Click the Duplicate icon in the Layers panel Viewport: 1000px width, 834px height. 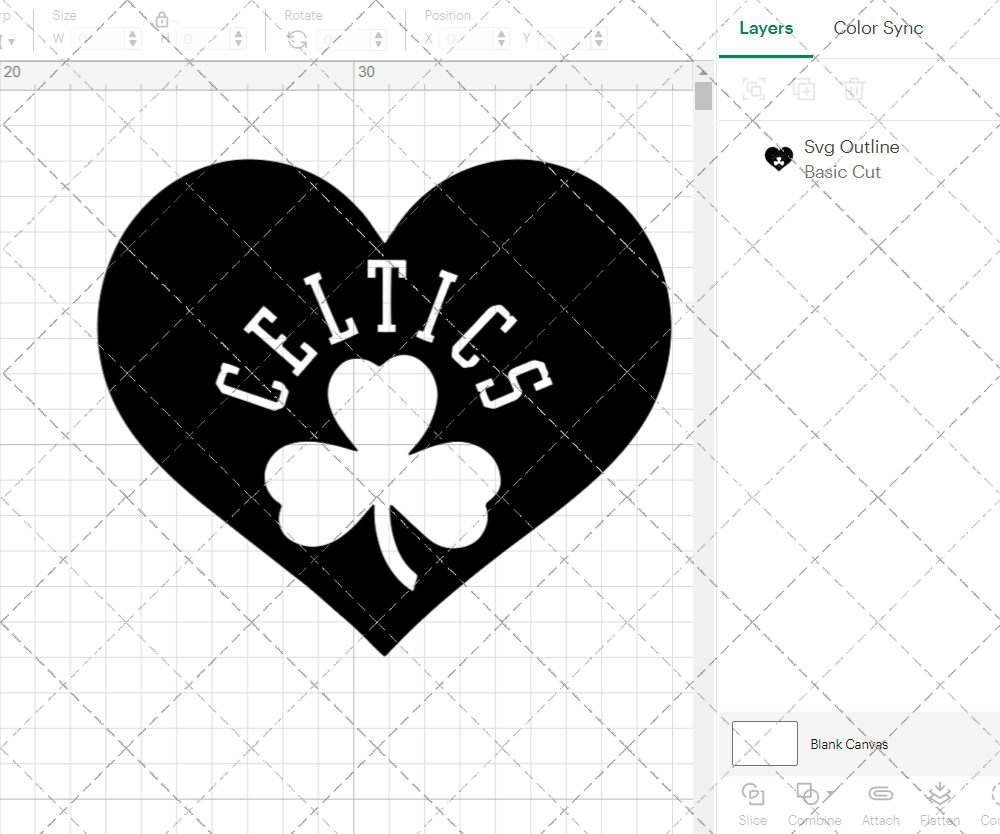[803, 89]
